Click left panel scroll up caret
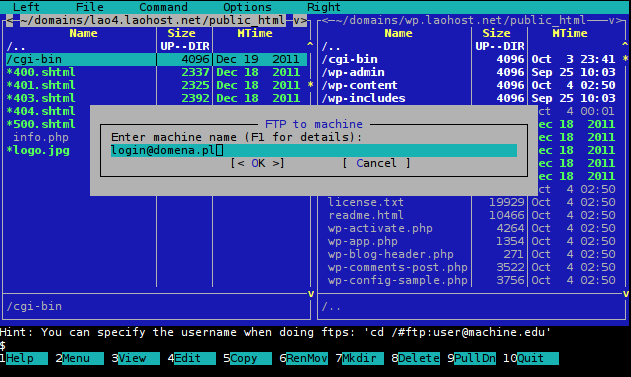 [x=310, y=45]
